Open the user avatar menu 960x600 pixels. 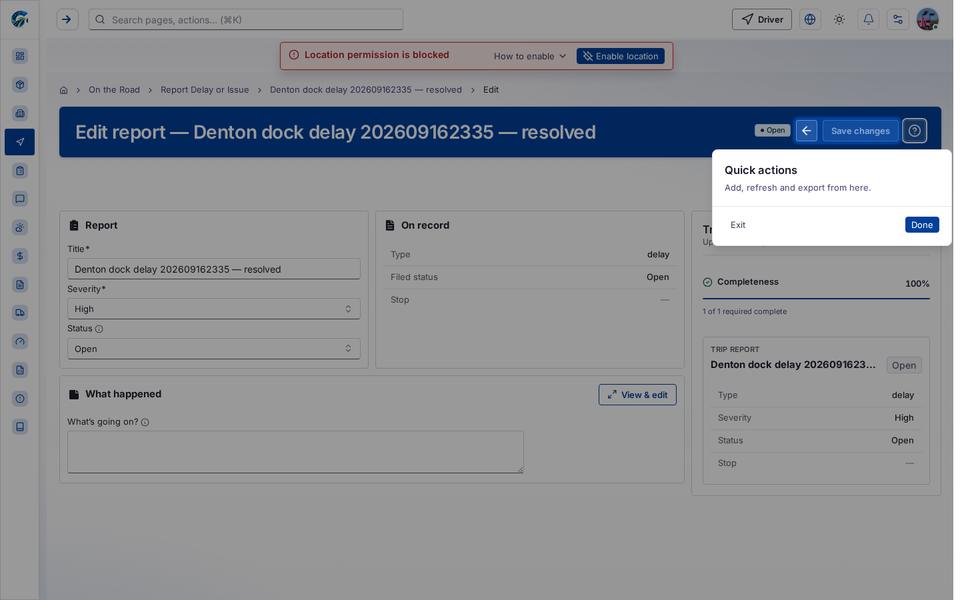(x=928, y=20)
